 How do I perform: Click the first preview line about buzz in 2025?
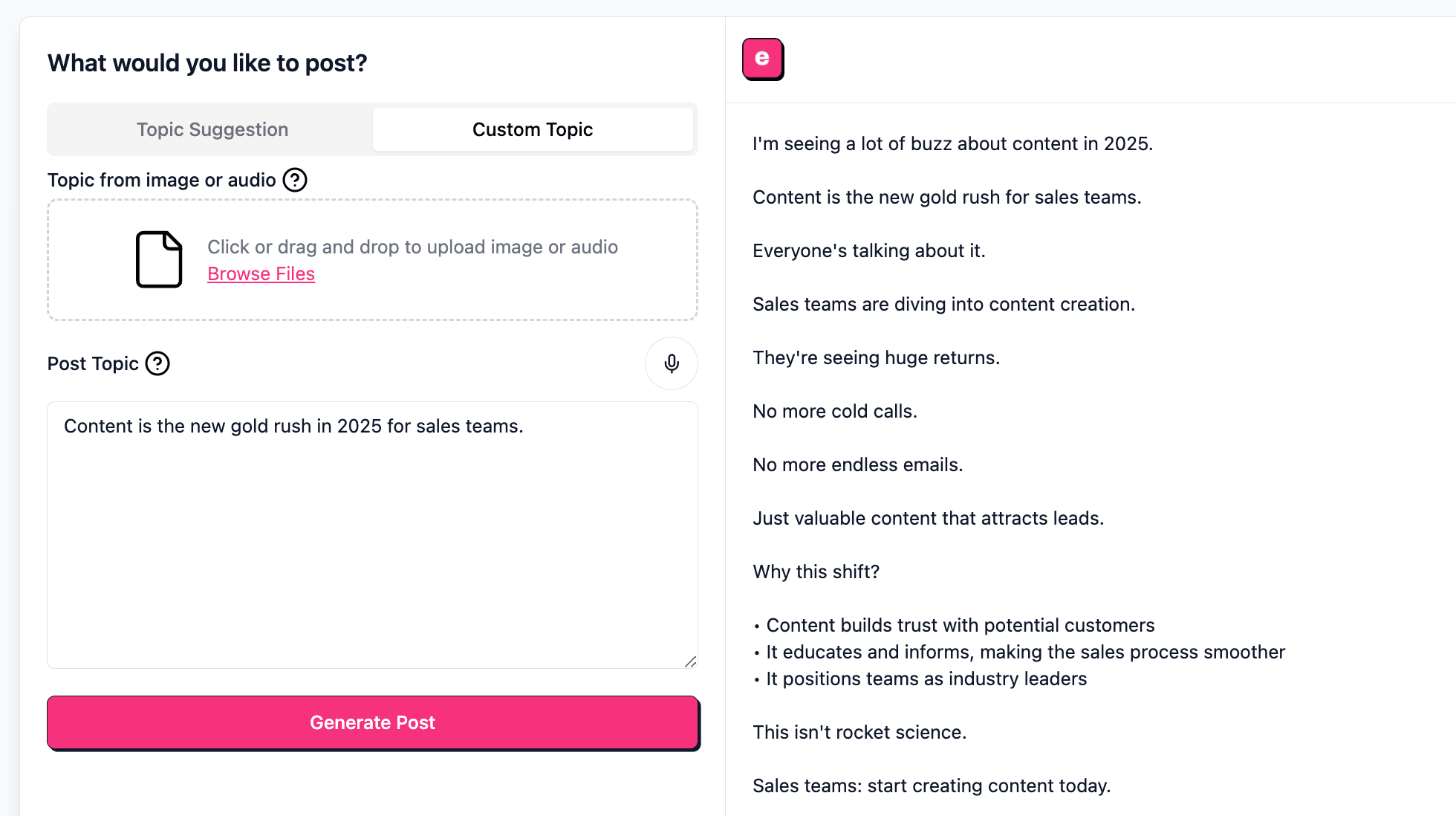pyautogui.click(x=952, y=143)
